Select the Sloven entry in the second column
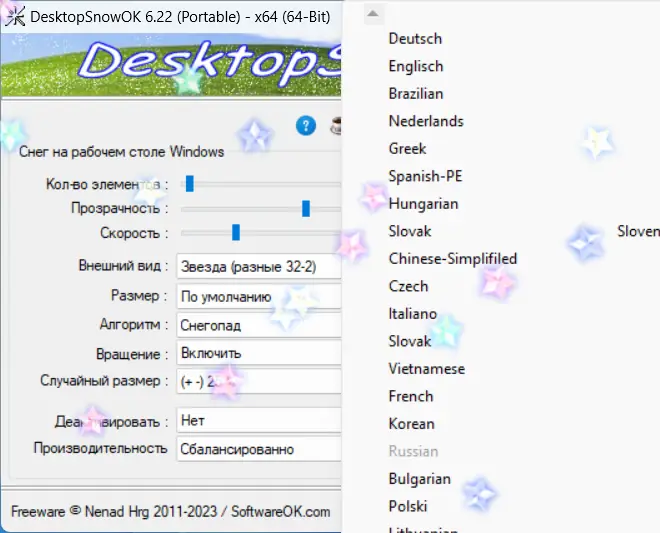The image size is (660, 533). (638, 231)
